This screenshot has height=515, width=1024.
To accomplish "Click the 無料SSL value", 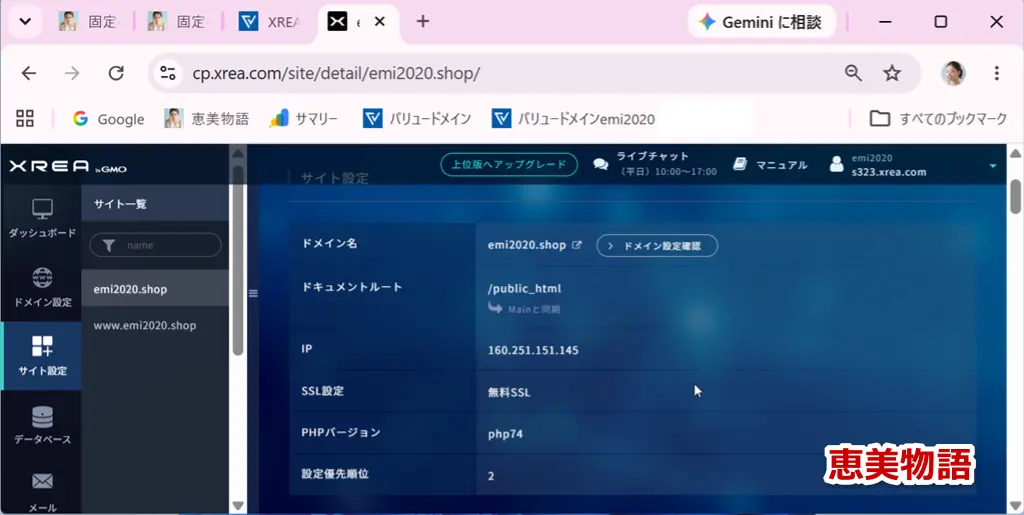I will point(509,393).
